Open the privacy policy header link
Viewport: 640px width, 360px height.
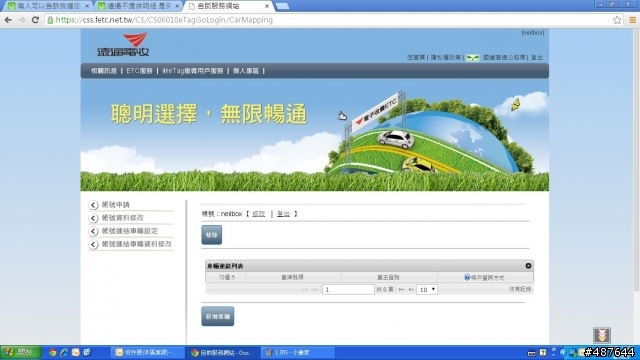(446, 58)
